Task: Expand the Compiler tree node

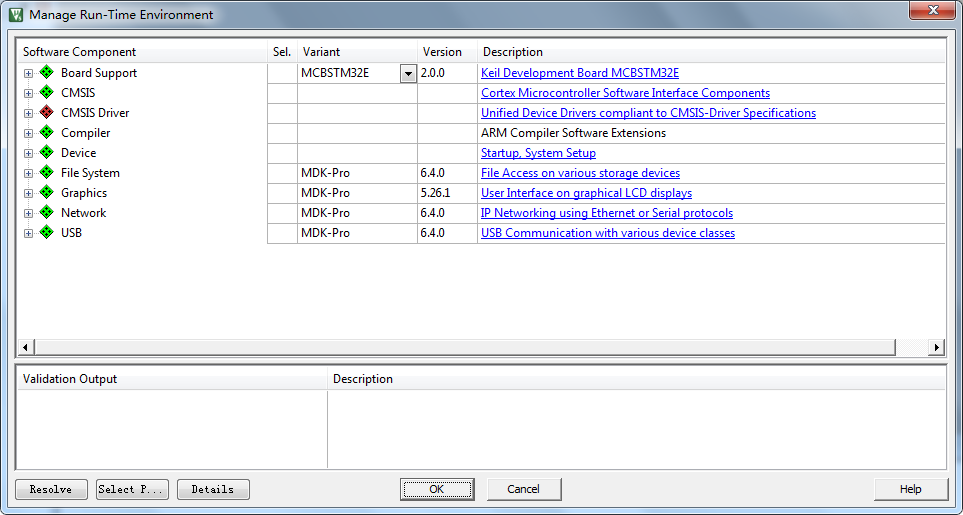Action: [28, 134]
